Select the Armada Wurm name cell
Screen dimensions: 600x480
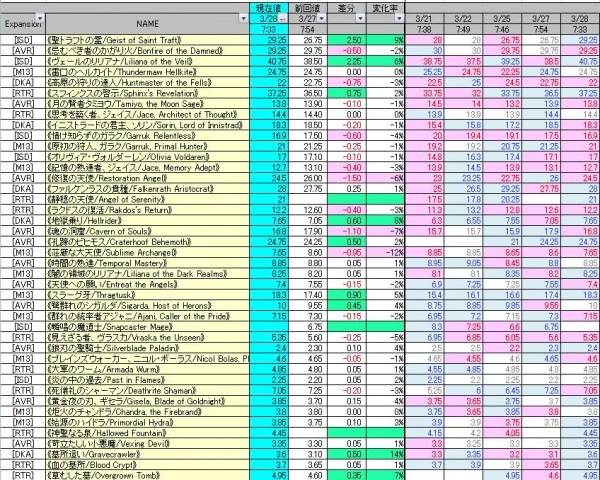coord(147,369)
